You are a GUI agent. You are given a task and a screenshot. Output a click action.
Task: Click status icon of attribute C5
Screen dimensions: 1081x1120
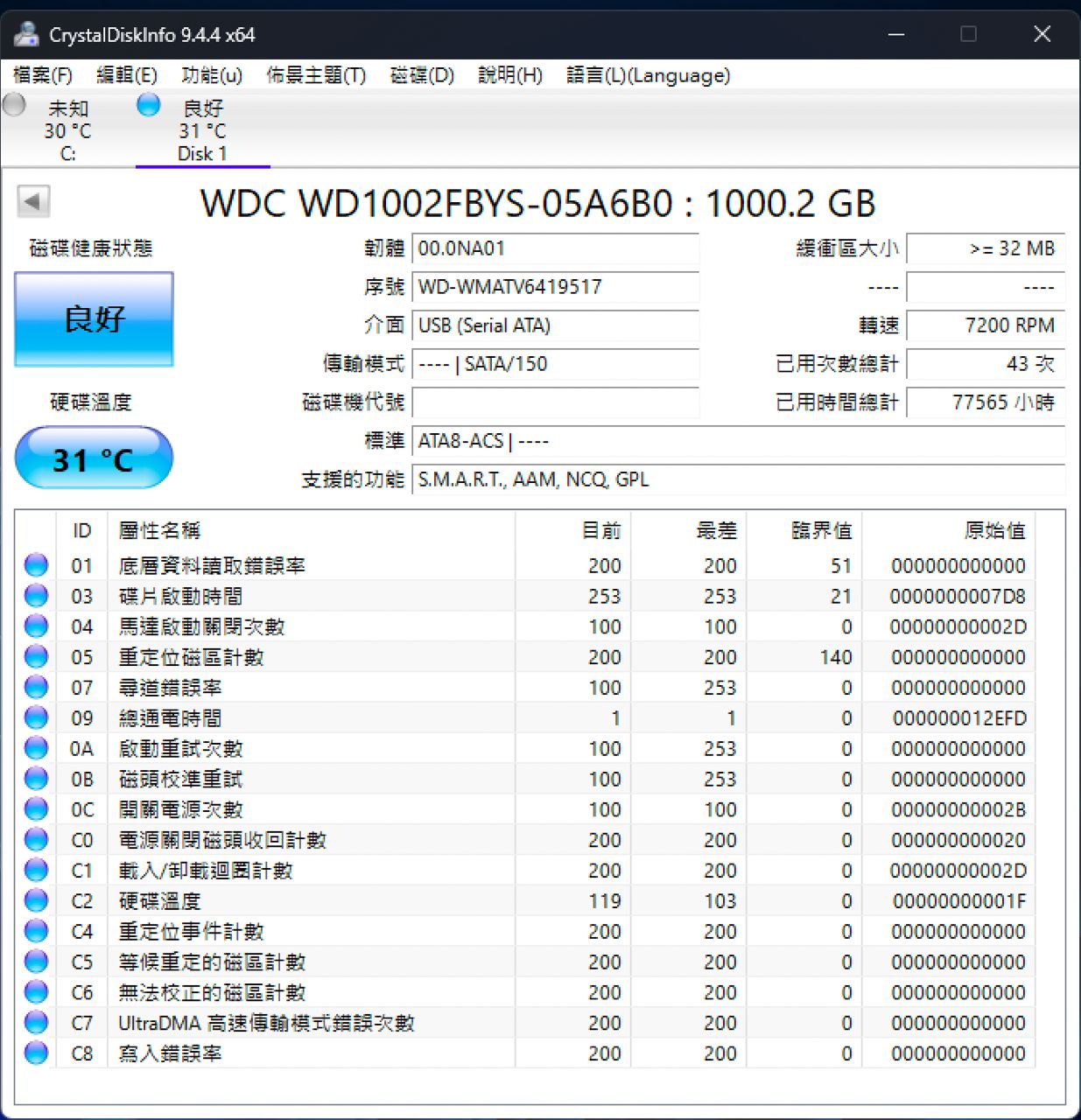36,962
